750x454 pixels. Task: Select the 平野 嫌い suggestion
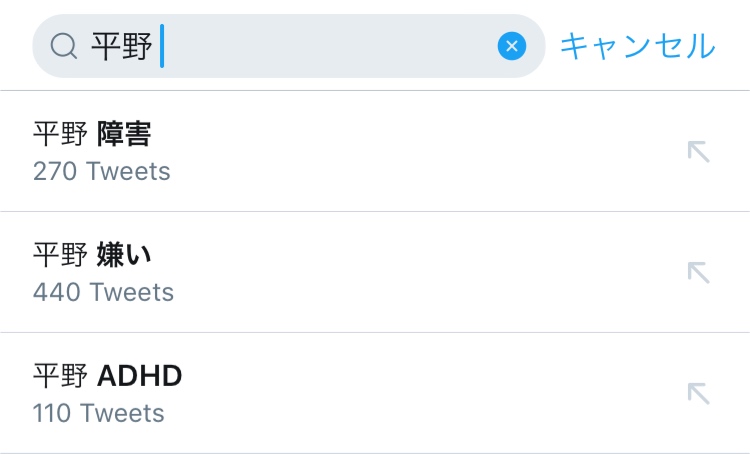375,272
